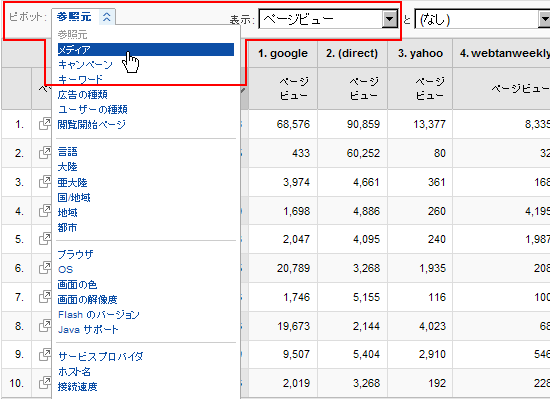
Task: Sort by ページビュー under yahoo column
Action: (430, 88)
